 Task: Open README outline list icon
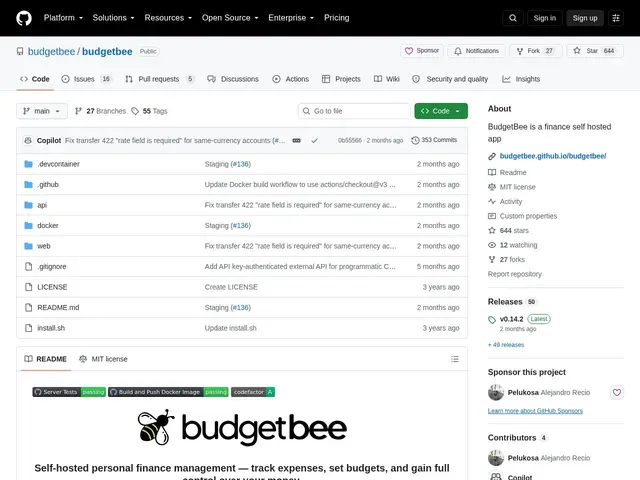tap(455, 359)
